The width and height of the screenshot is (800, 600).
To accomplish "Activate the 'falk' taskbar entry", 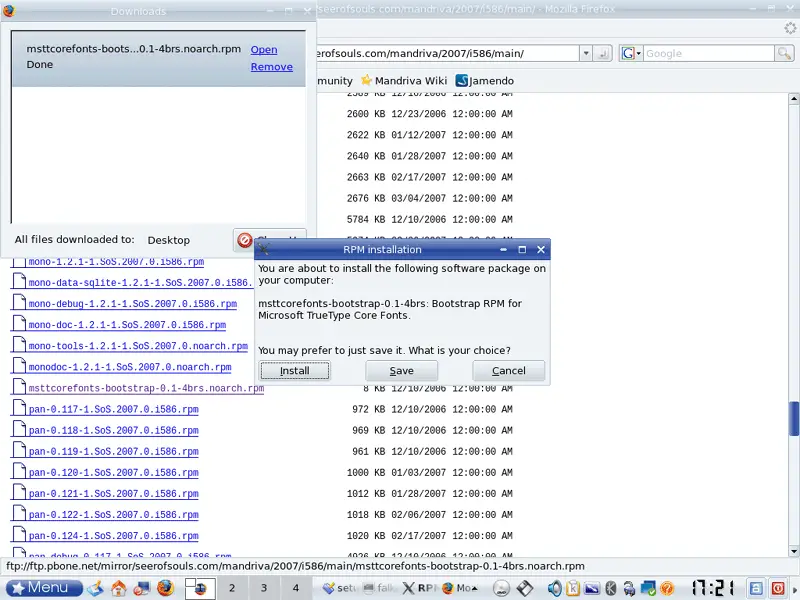I will point(379,588).
